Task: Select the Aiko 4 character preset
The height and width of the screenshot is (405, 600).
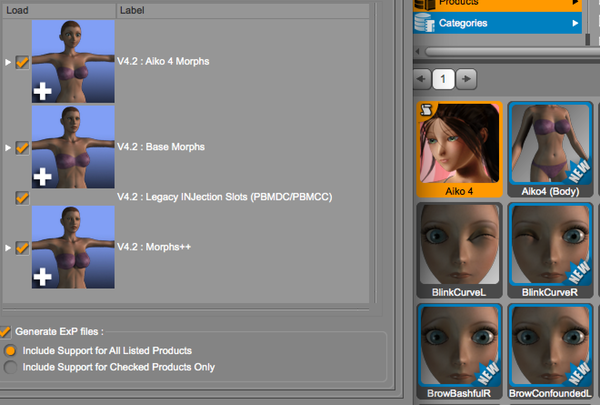Action: coord(459,149)
